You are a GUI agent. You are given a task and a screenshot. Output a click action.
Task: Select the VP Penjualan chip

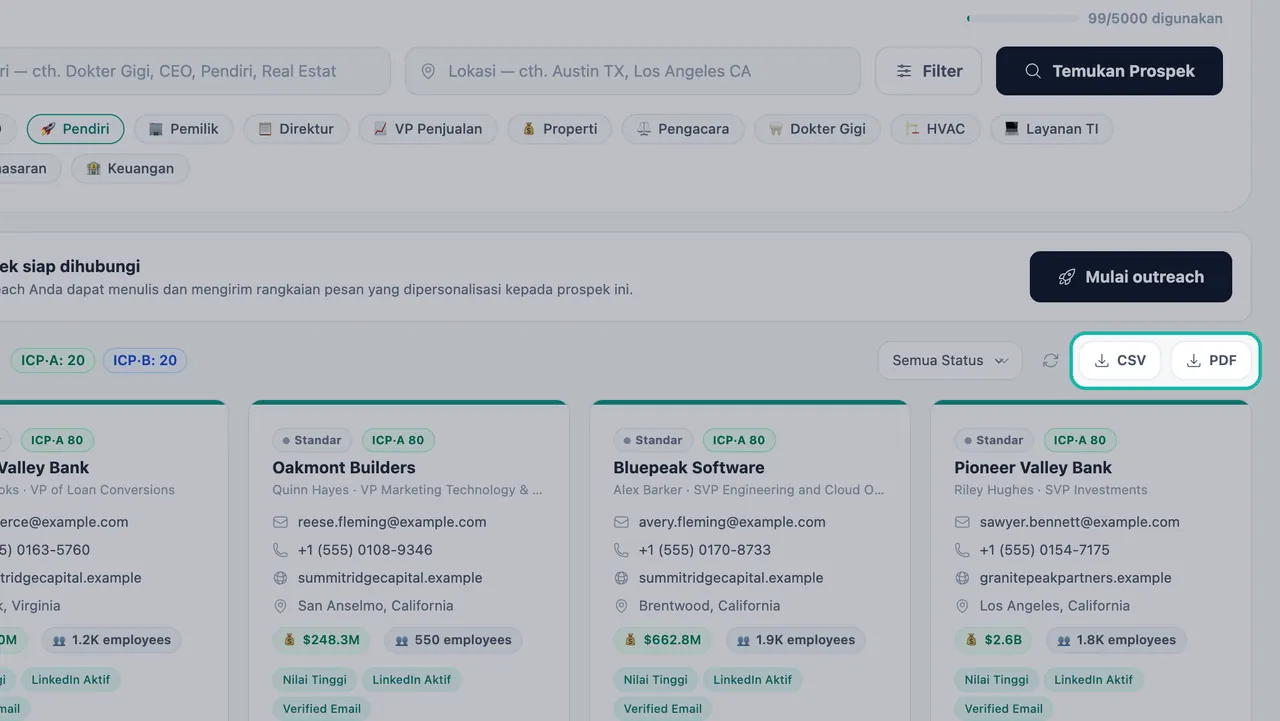point(428,129)
